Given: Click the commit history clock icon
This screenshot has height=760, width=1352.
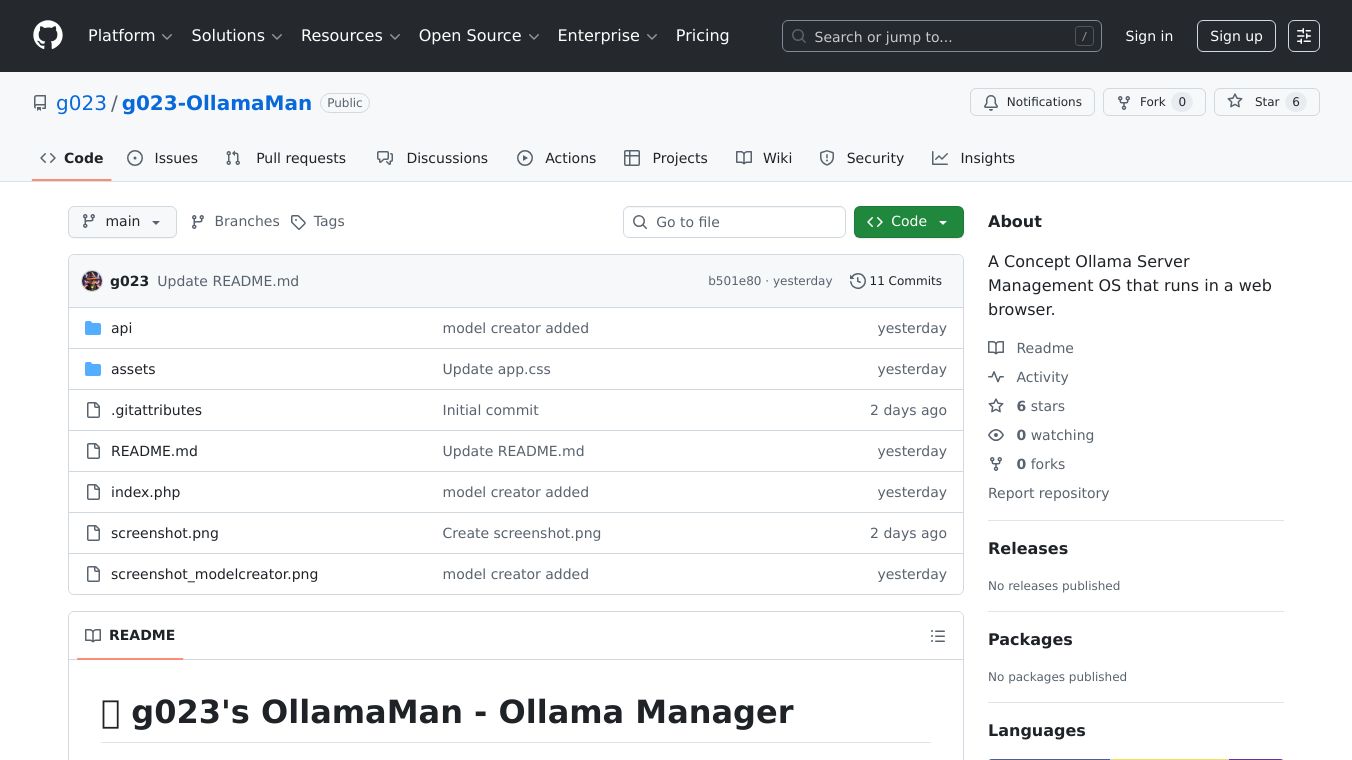Looking at the screenshot, I should [x=857, y=281].
